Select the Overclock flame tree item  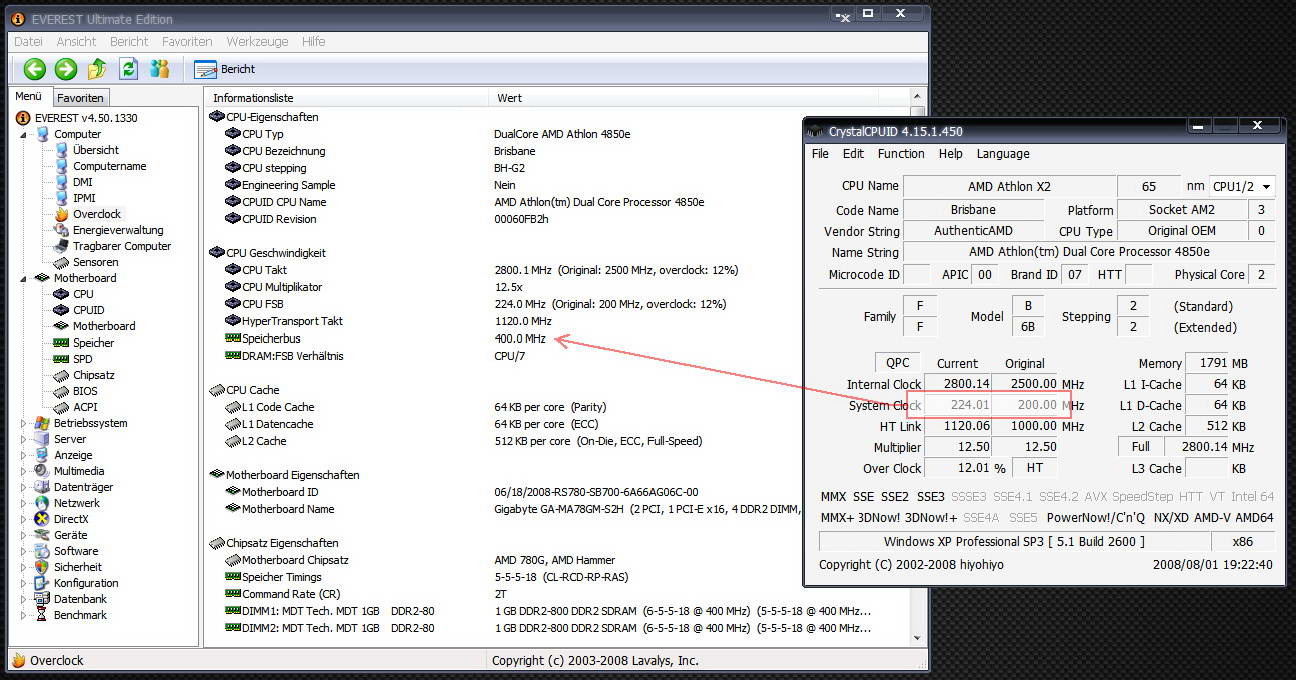coord(97,214)
